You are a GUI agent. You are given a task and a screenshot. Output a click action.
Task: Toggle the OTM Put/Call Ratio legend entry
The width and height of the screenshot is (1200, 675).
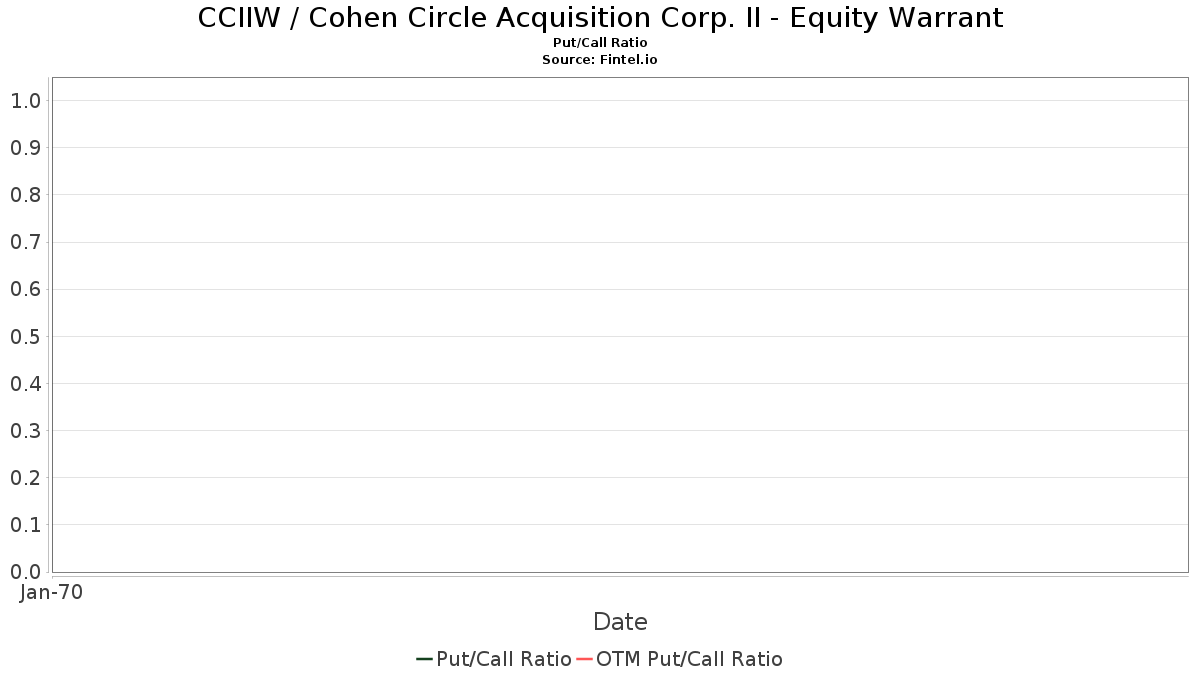point(680,659)
